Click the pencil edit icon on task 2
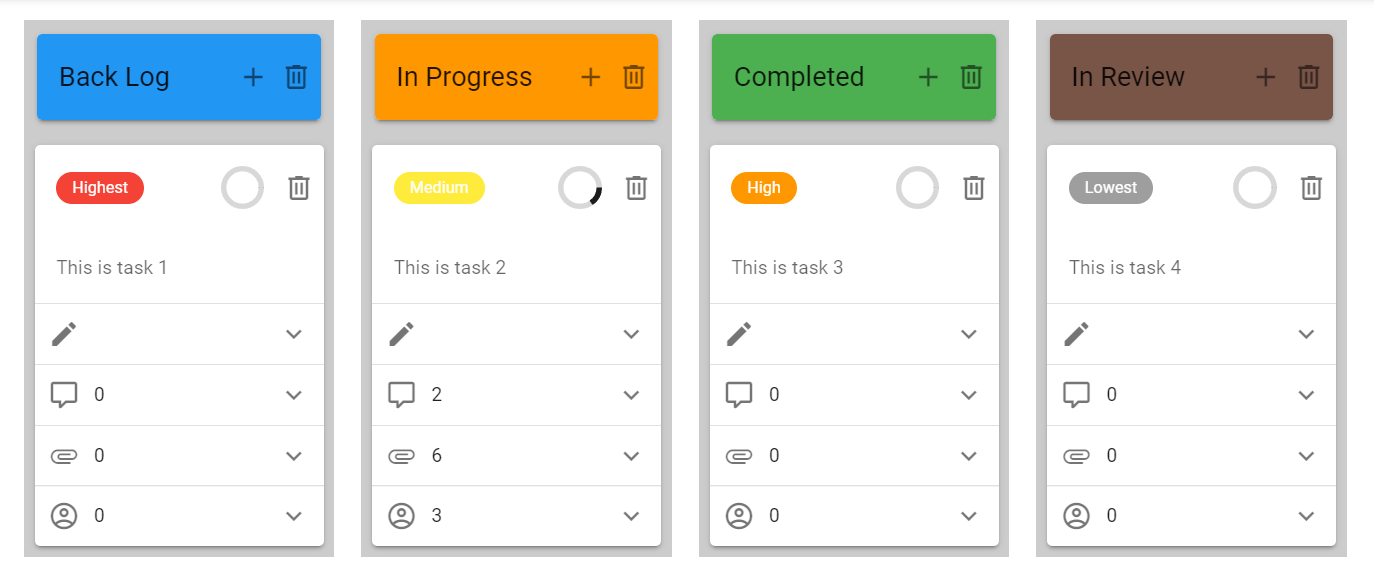The height and width of the screenshot is (579, 1374). coord(401,334)
